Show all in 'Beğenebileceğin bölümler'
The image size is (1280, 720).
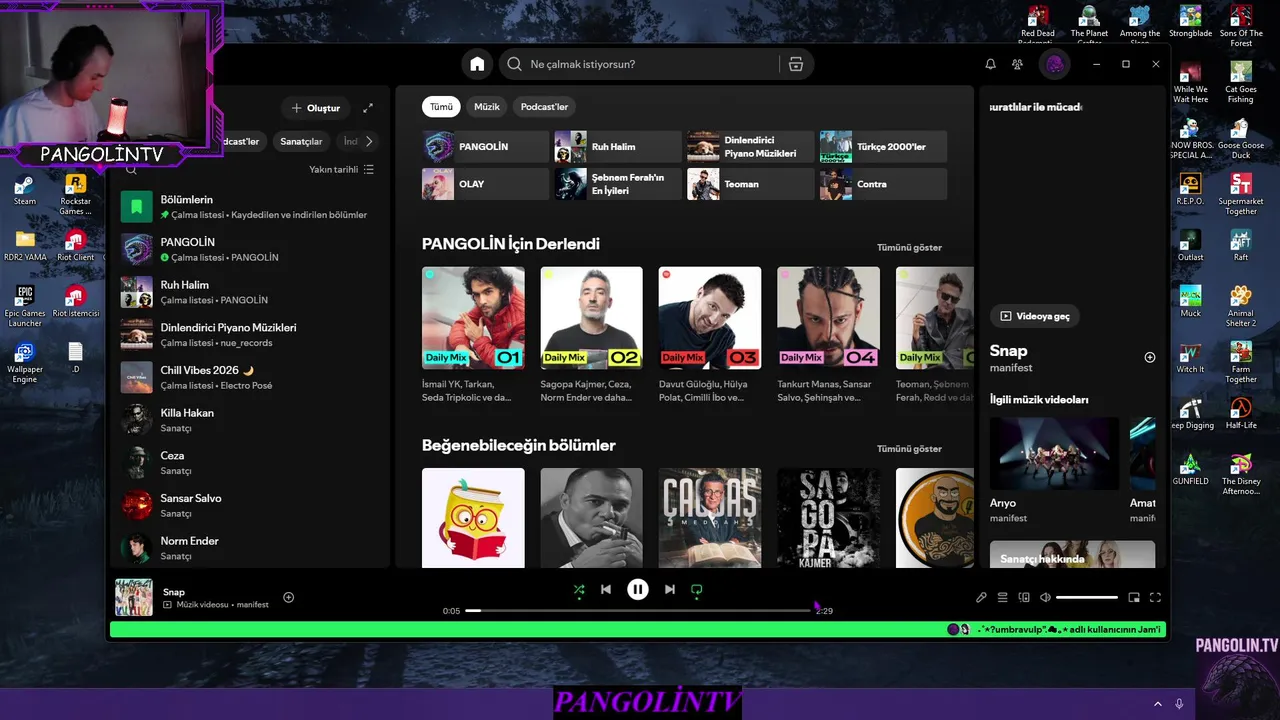[x=909, y=449]
